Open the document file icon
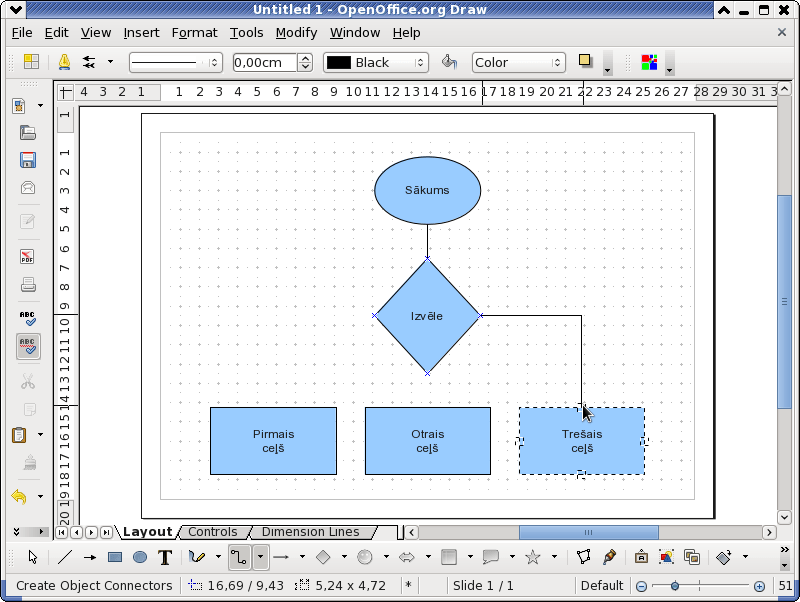 (28, 133)
